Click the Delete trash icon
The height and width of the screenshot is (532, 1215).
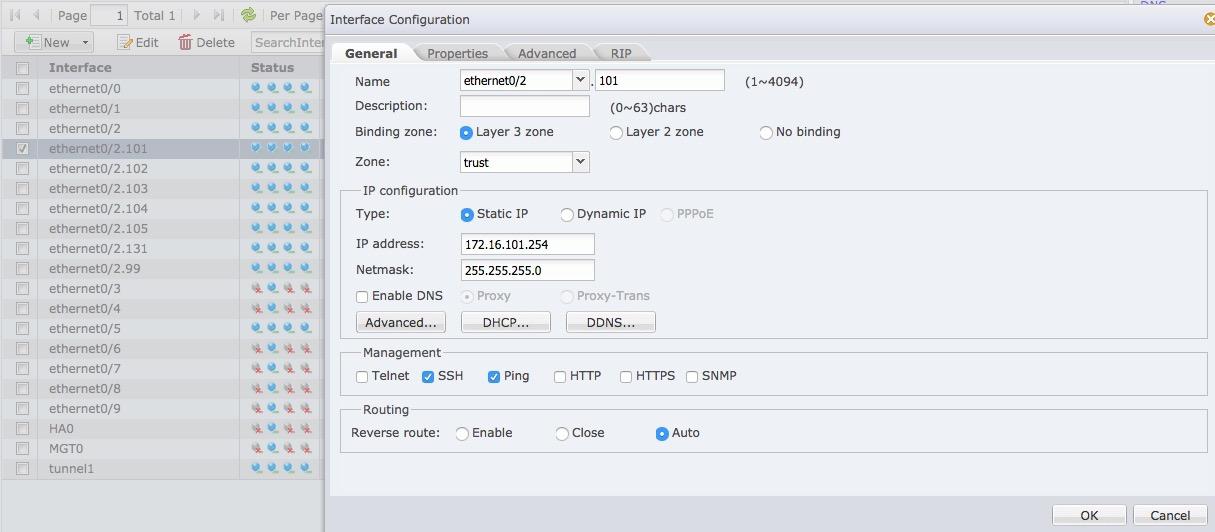pyautogui.click(x=185, y=42)
